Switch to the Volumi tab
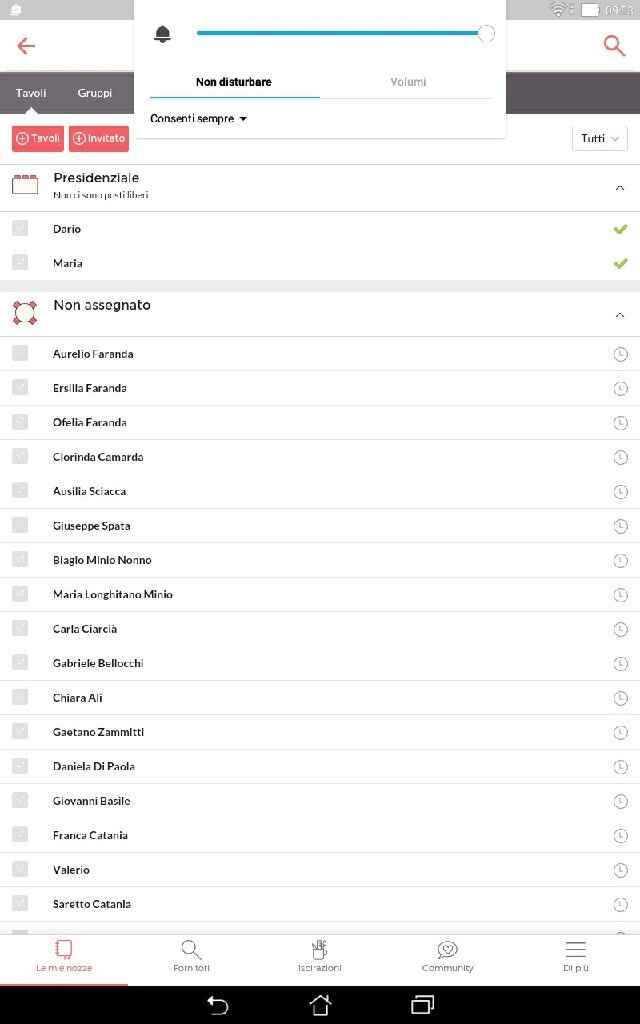 (x=408, y=82)
